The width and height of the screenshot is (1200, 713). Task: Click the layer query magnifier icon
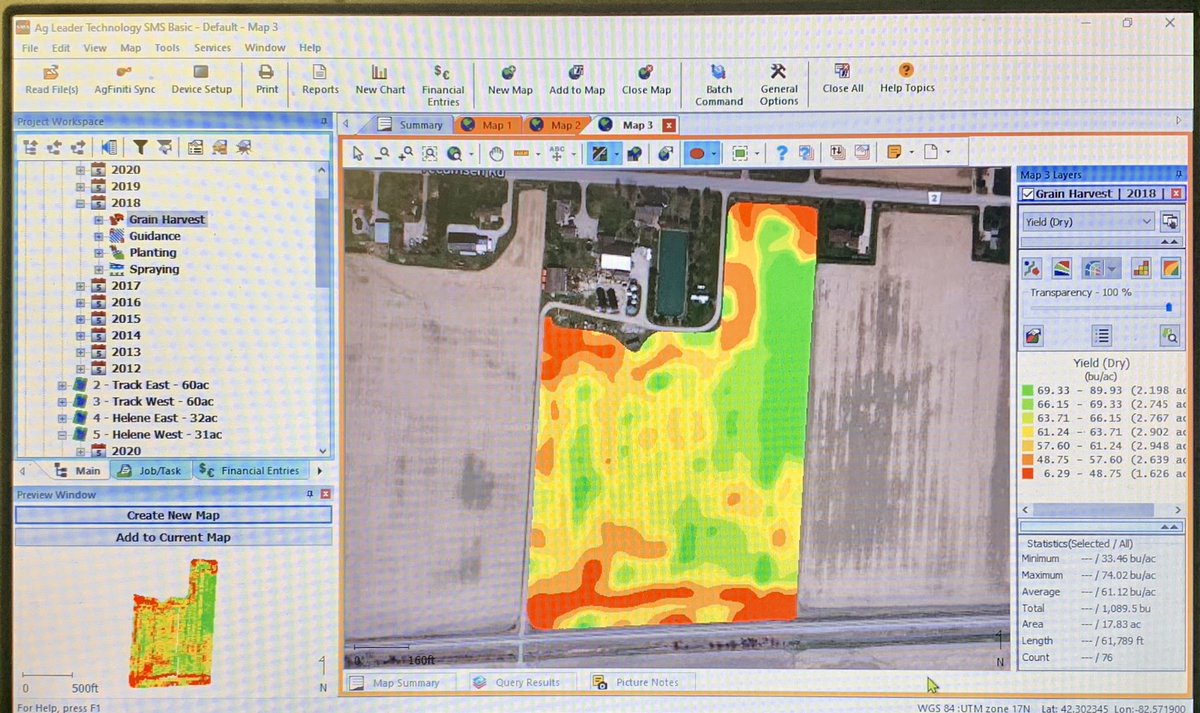click(x=1168, y=335)
